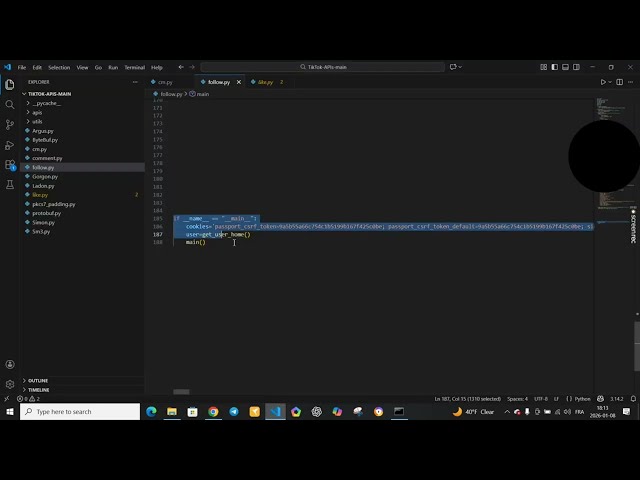Click Ln 187, Col 15 status entry

(x=467, y=399)
